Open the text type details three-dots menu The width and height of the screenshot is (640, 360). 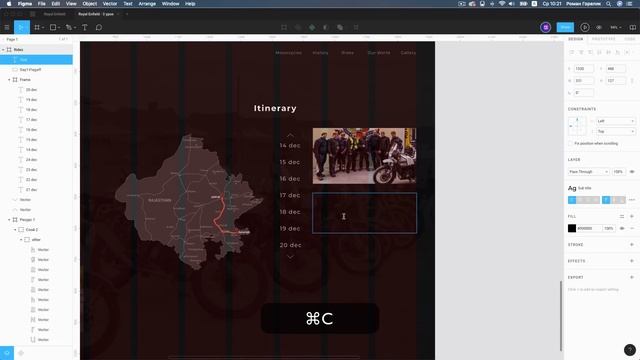(632, 200)
